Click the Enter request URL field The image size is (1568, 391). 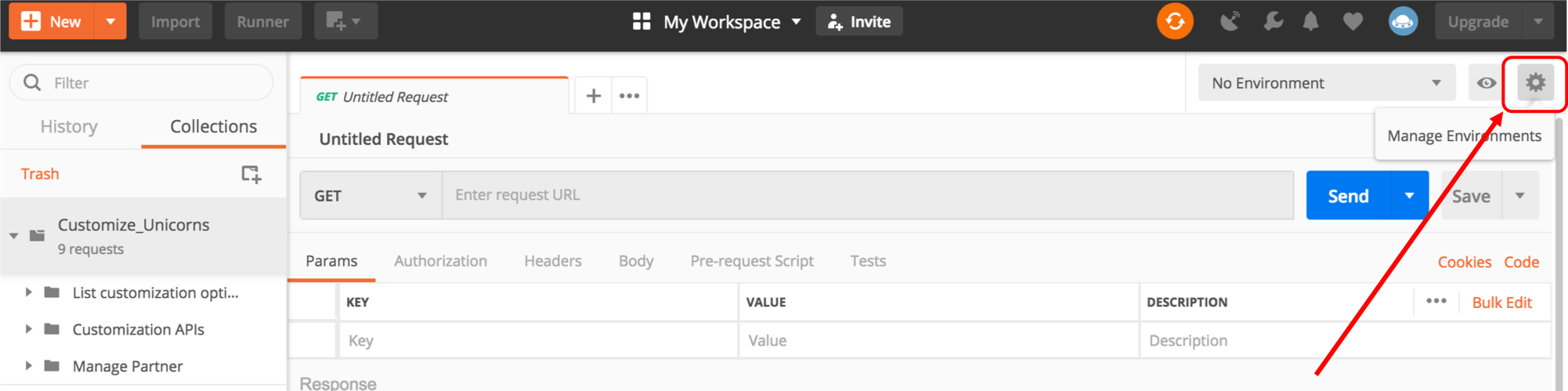pyautogui.click(x=868, y=195)
